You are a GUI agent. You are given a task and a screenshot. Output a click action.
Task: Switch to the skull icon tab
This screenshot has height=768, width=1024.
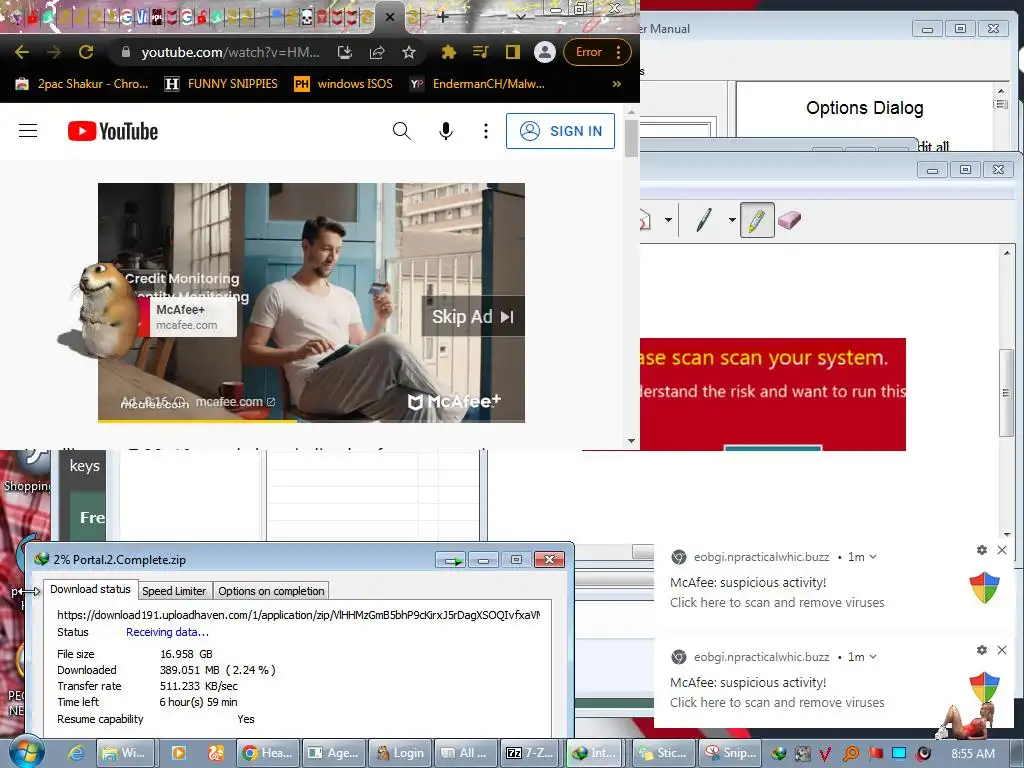tap(306, 18)
